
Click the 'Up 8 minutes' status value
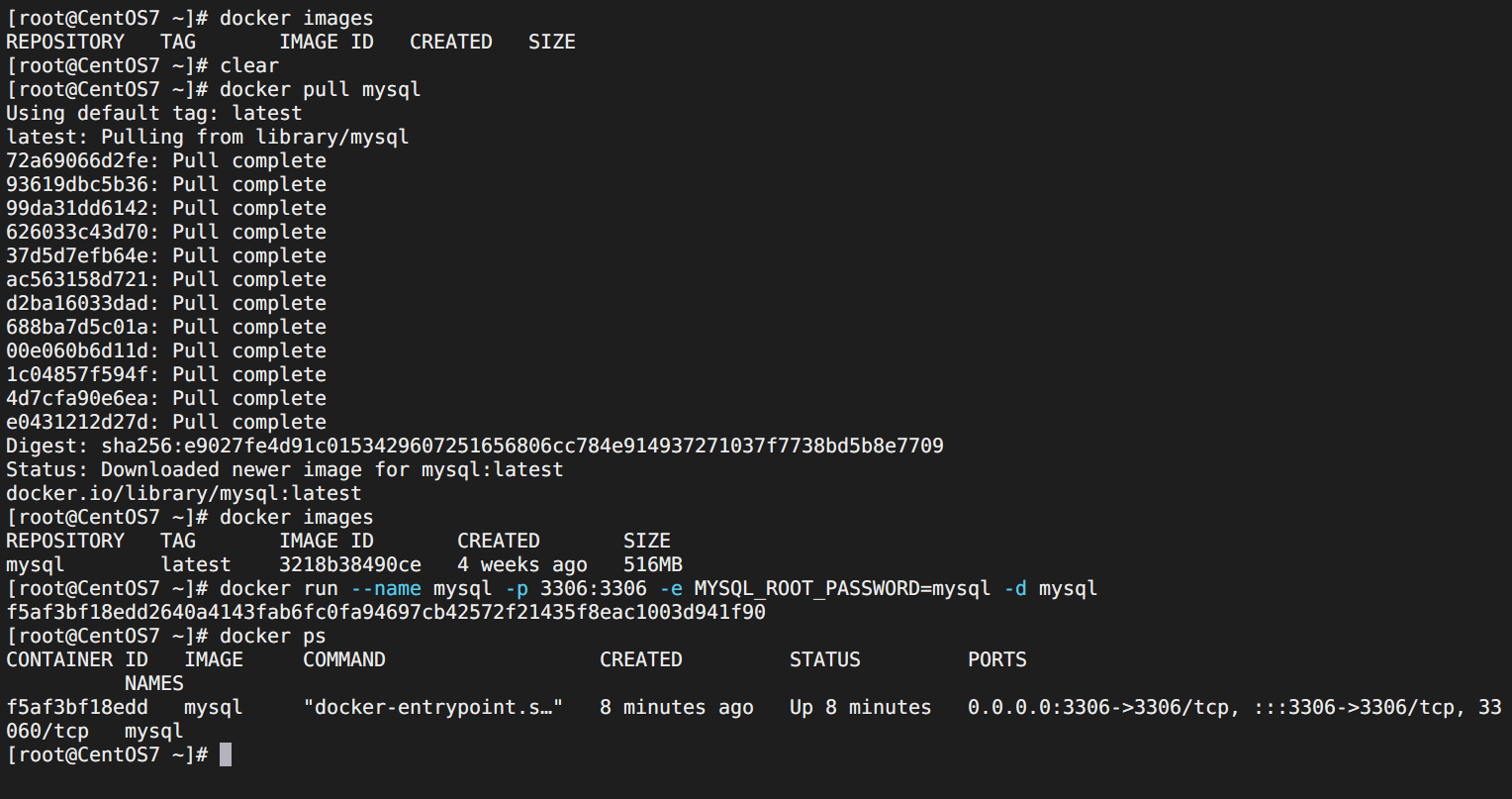(x=861, y=707)
